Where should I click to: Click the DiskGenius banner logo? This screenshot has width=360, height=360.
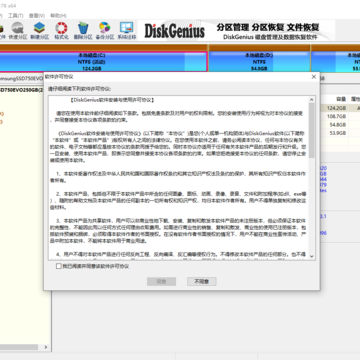[174, 31]
